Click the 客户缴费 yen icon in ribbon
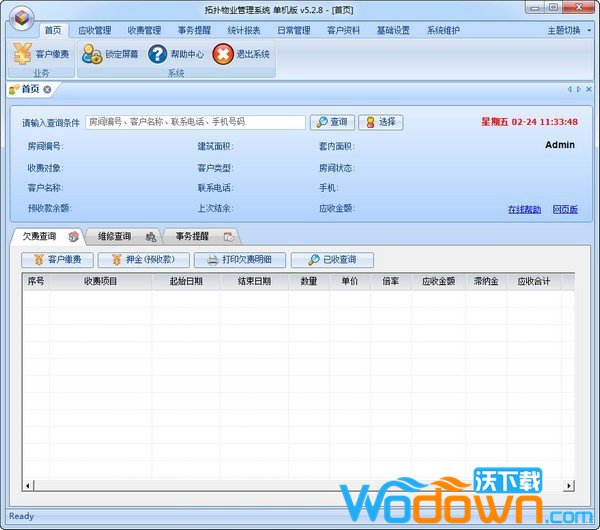600x530 pixels. coord(22,54)
